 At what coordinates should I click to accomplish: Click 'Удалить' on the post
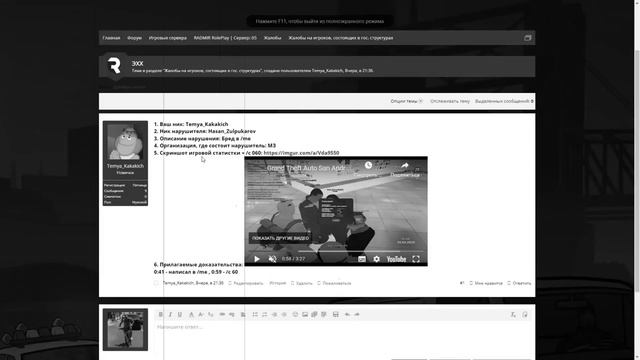click(302, 283)
